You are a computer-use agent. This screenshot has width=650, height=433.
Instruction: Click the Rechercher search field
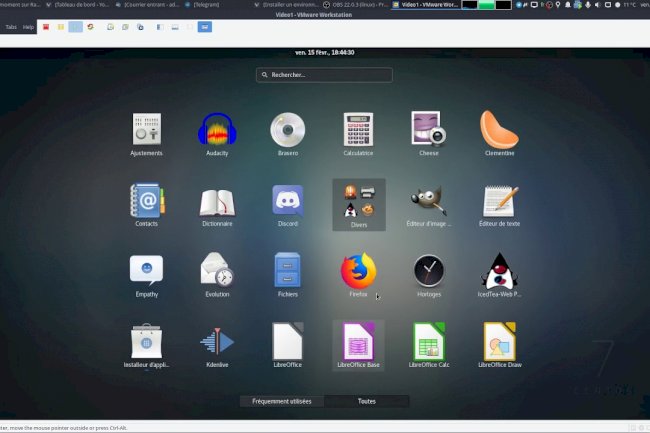(324, 75)
